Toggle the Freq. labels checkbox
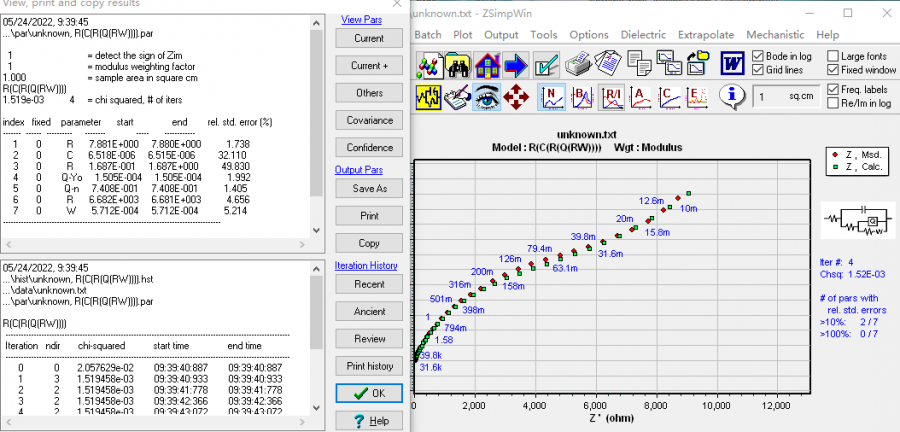 point(833,89)
